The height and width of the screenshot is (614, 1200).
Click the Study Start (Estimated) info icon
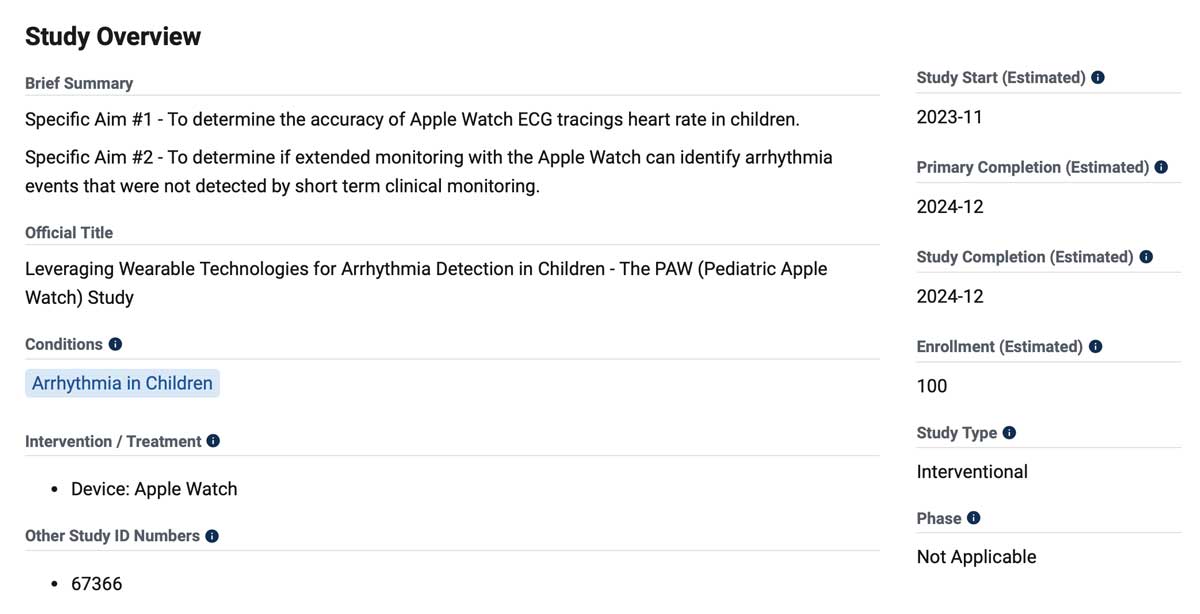pyautogui.click(x=1097, y=76)
